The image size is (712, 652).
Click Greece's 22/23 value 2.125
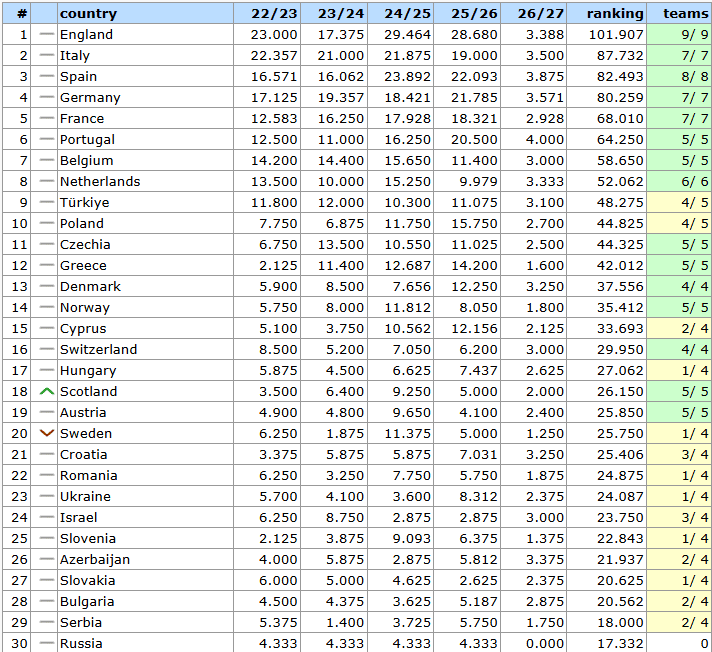(278, 266)
